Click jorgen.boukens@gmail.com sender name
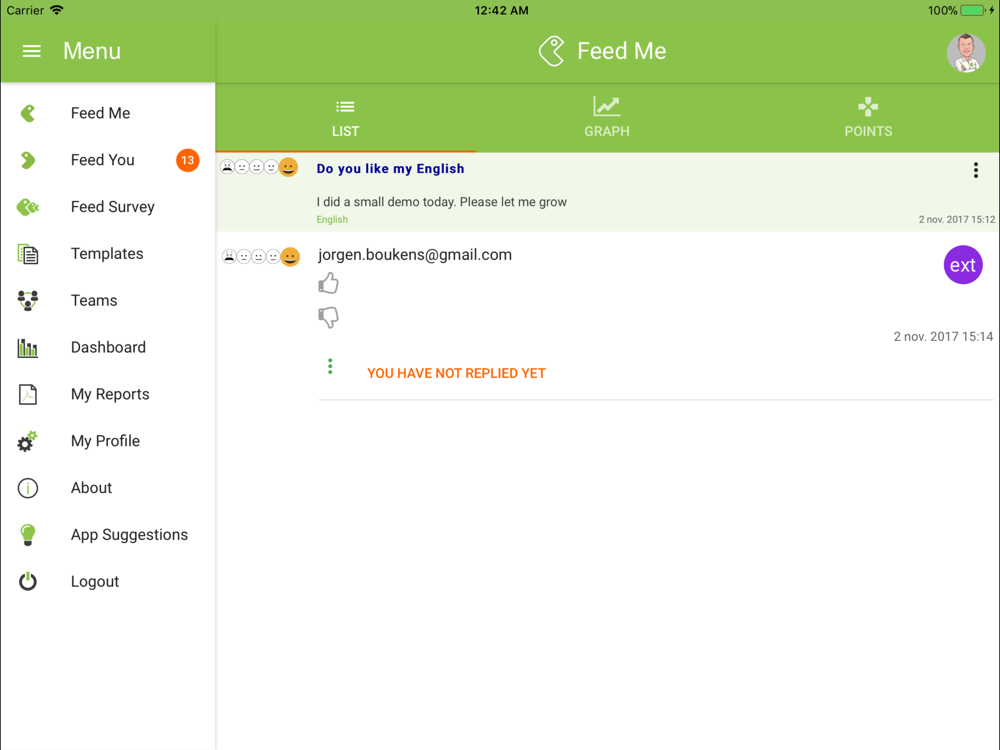Viewport: 1000px width, 750px height. (415, 255)
